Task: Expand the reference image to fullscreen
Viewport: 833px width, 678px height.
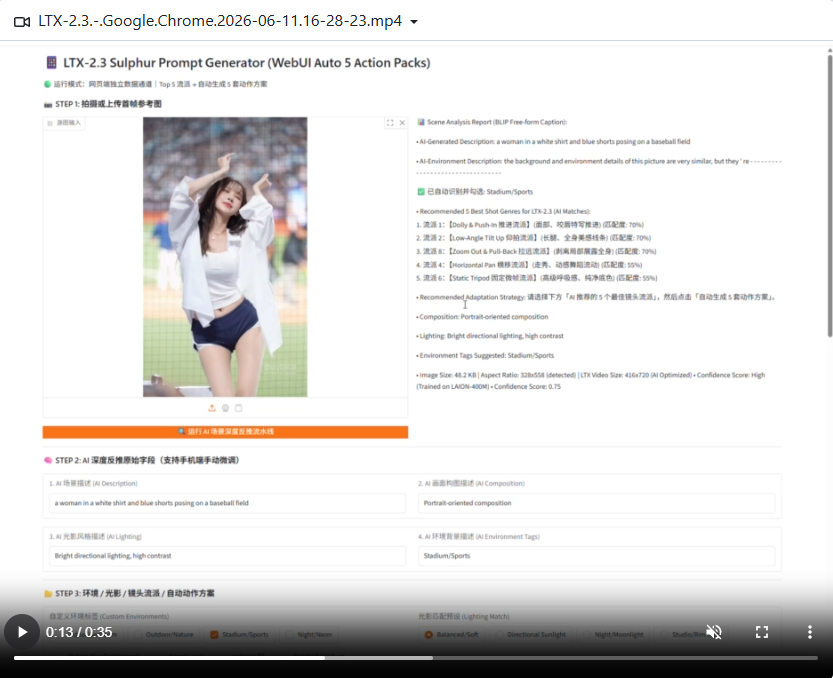Action: 390,123
